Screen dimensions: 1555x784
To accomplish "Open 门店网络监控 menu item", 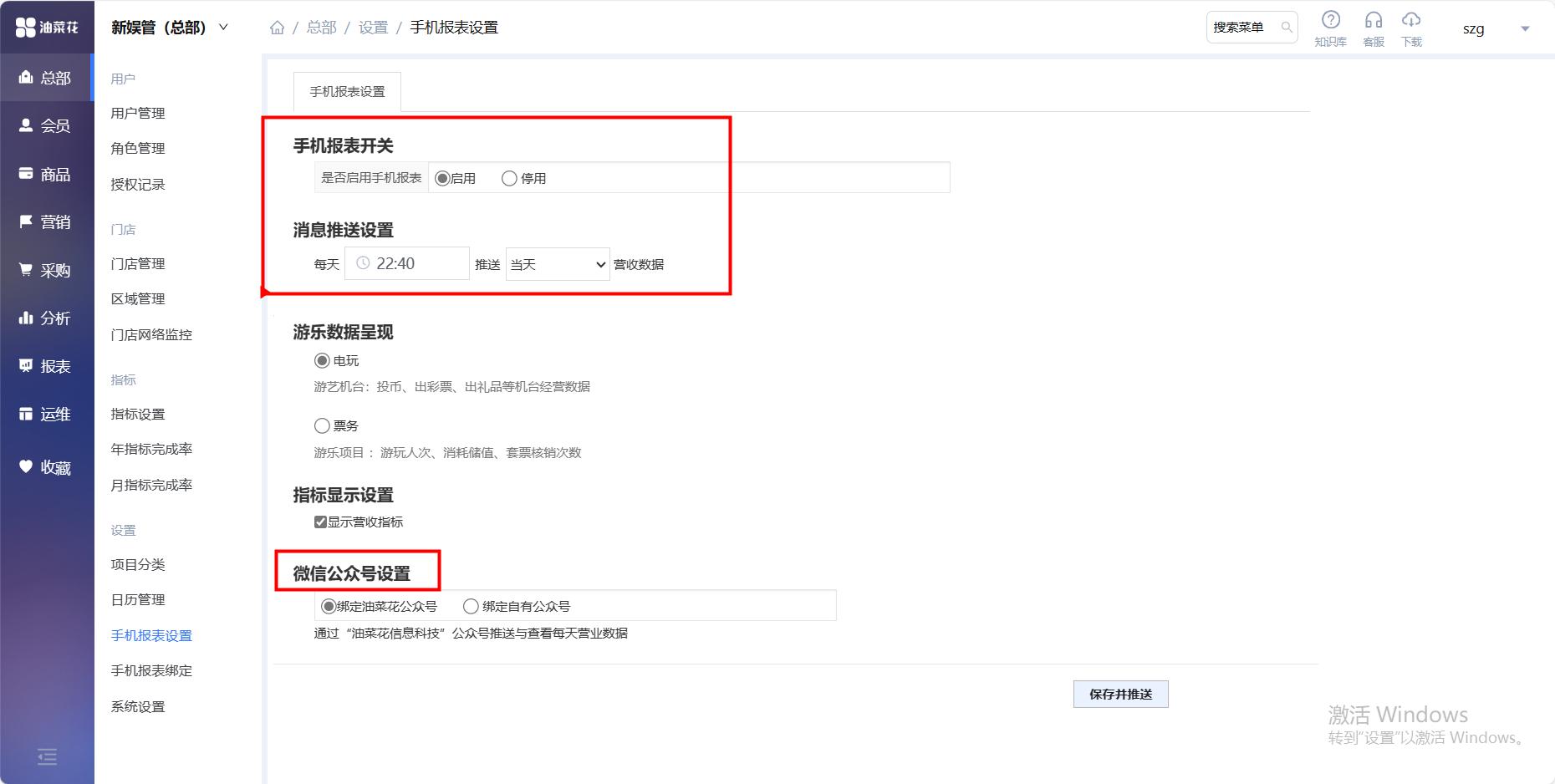I will pos(151,334).
